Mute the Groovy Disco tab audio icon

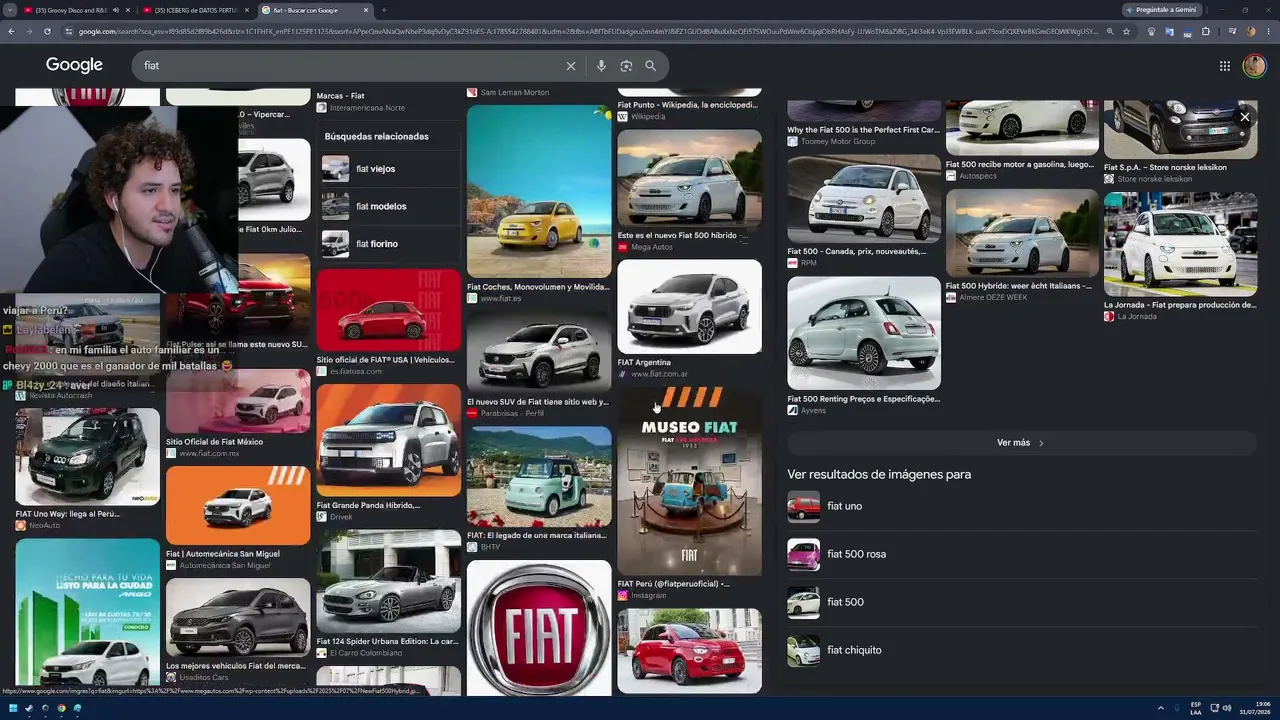115,10
